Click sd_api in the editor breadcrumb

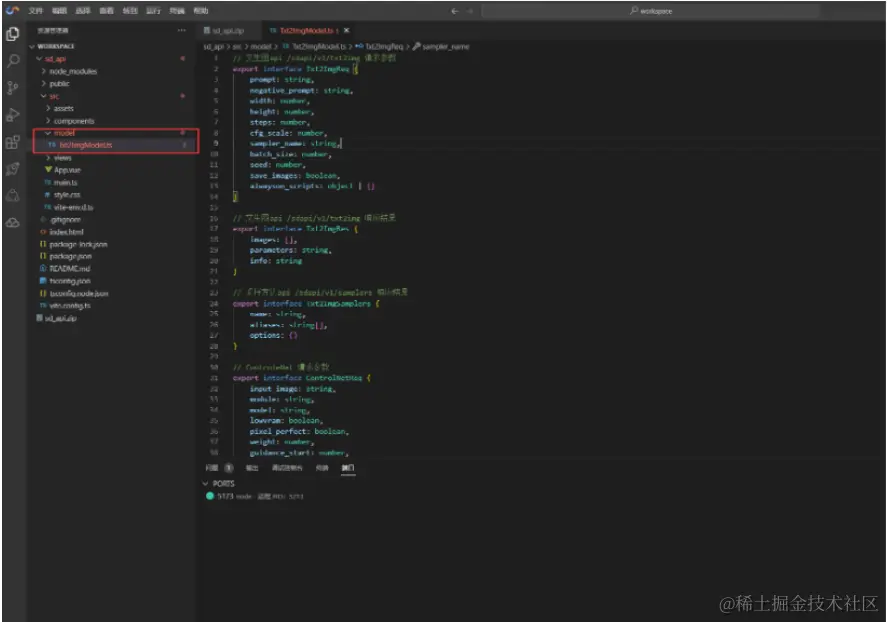[x=214, y=47]
